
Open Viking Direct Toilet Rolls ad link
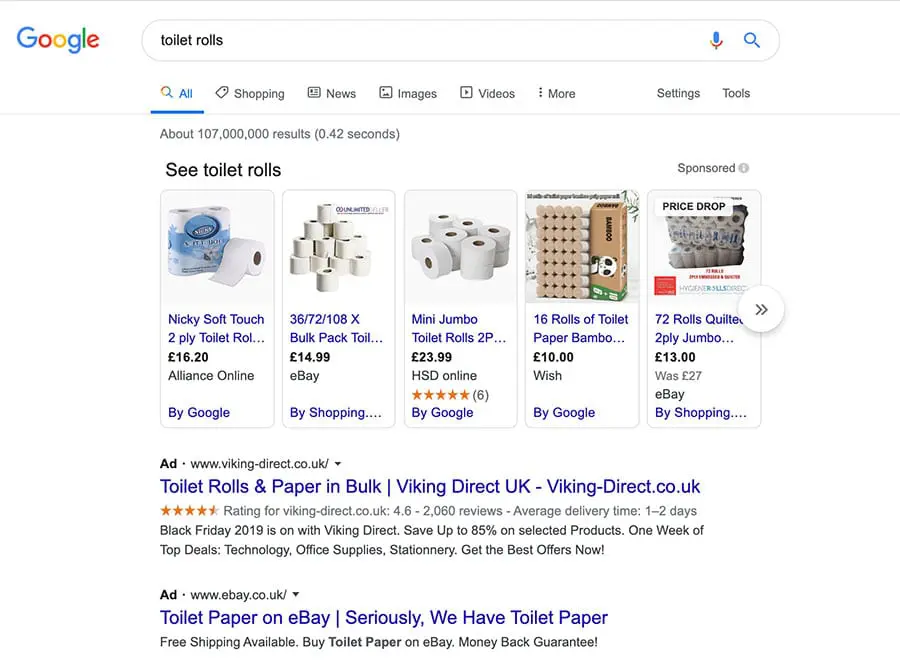430,487
